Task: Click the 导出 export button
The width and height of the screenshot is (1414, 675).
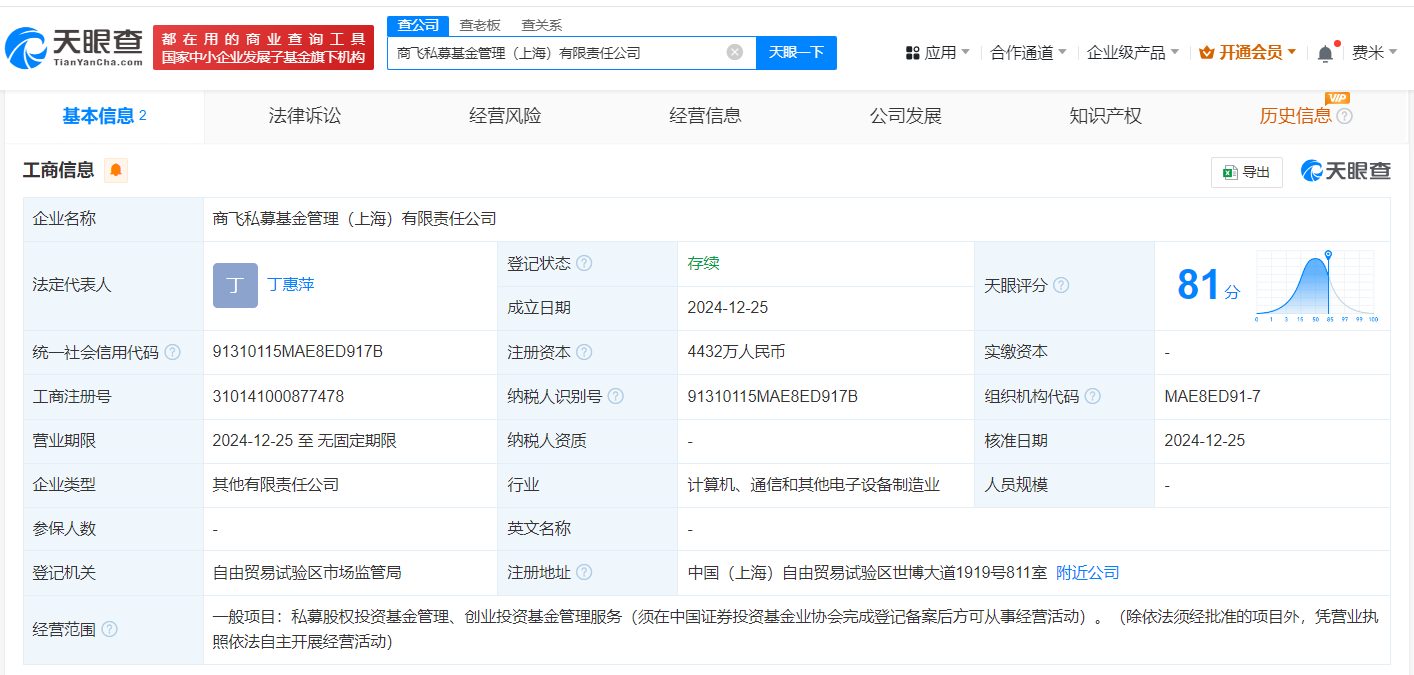Action: tap(1246, 172)
